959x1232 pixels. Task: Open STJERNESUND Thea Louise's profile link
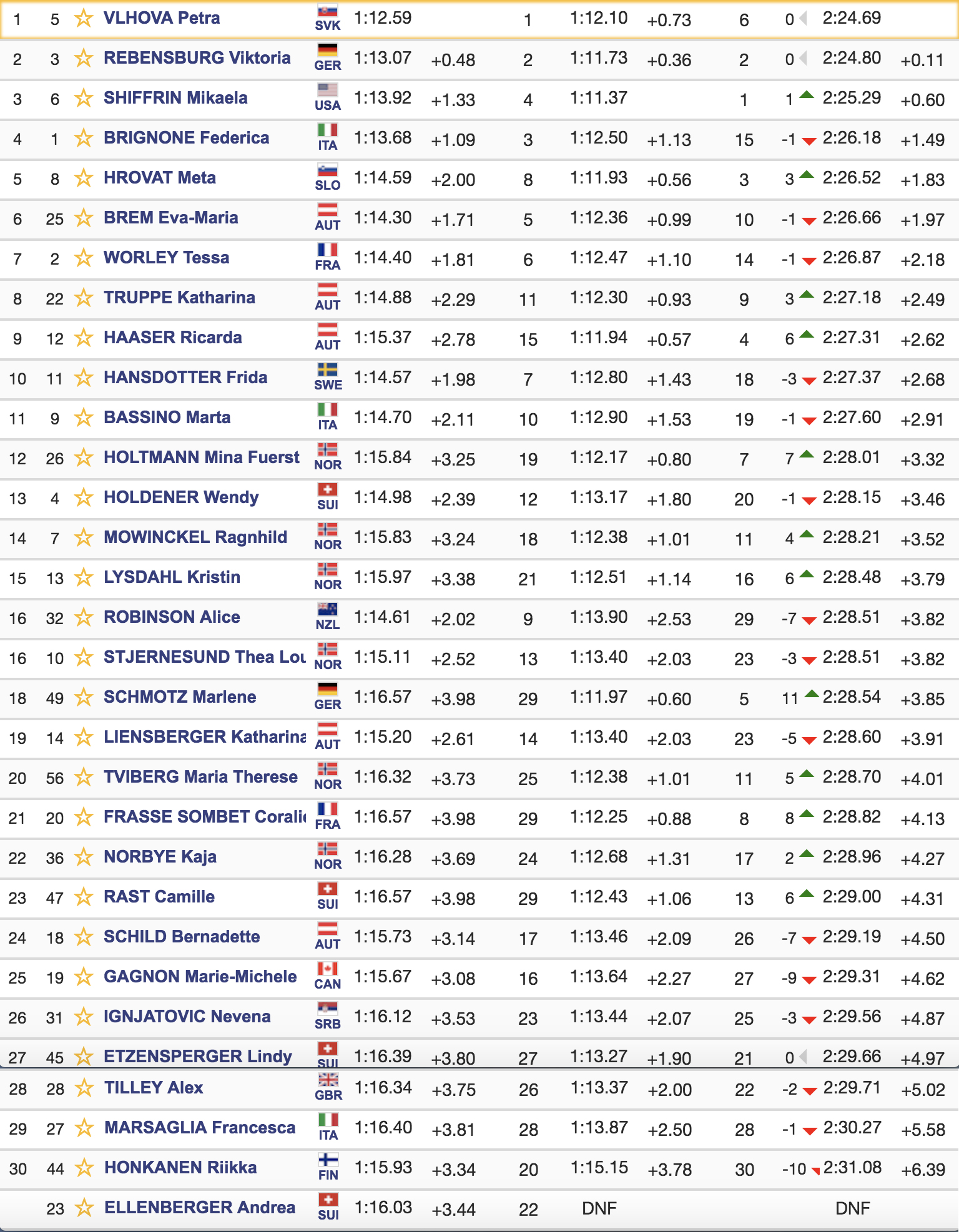(x=205, y=657)
